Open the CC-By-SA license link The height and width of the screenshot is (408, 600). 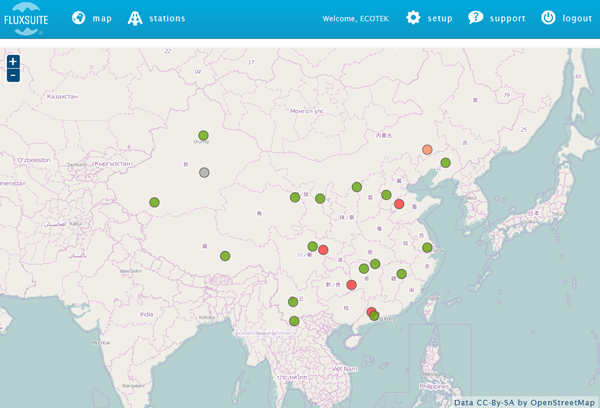pos(495,403)
